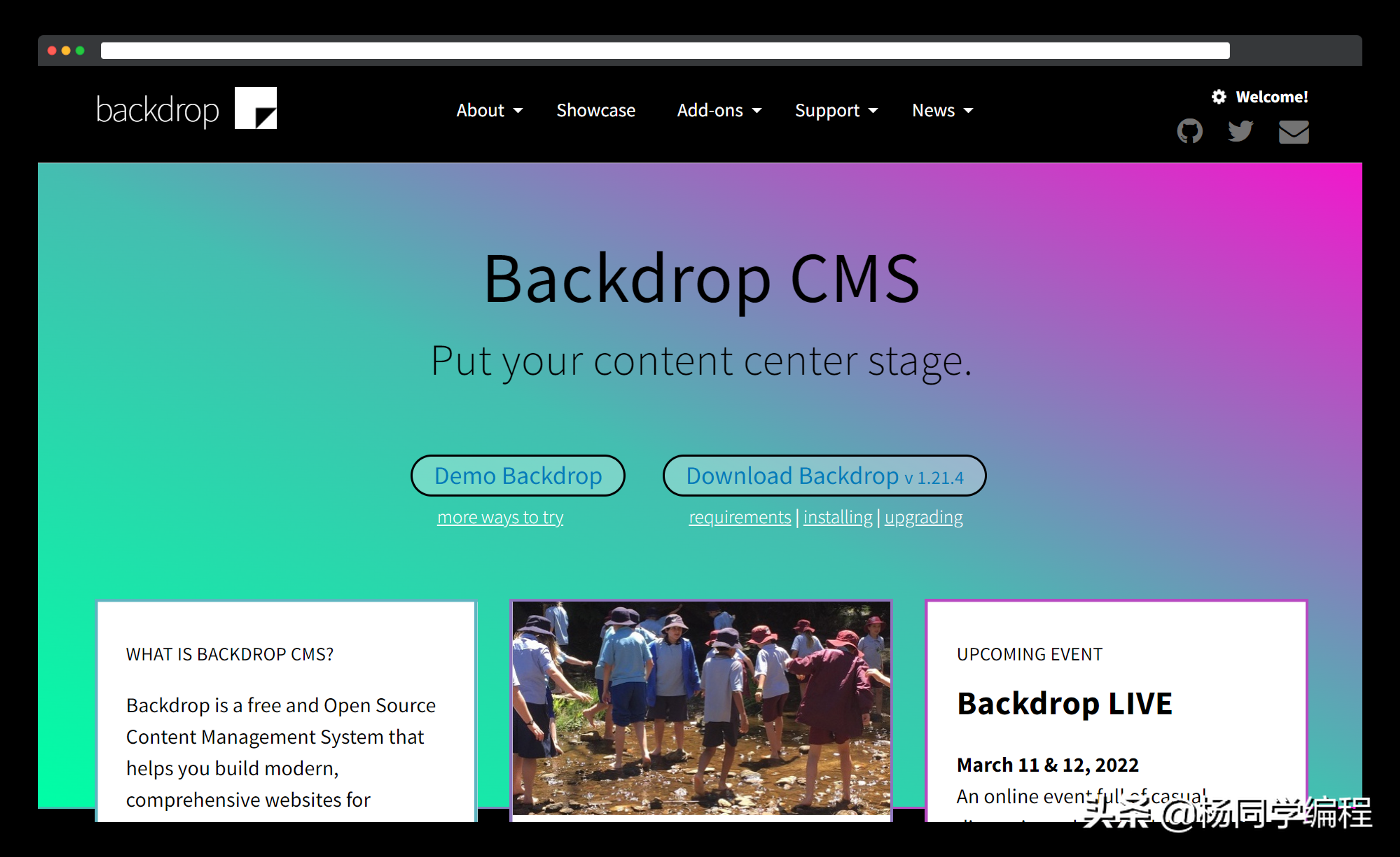Click the email envelope icon

coord(1294,132)
